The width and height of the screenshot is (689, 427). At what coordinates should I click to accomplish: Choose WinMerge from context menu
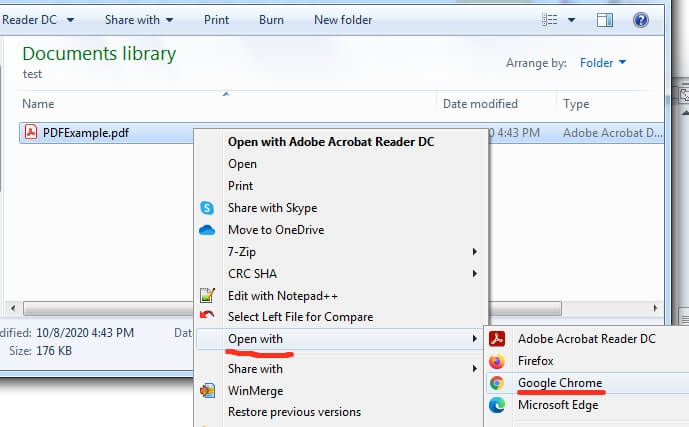[x=255, y=391]
